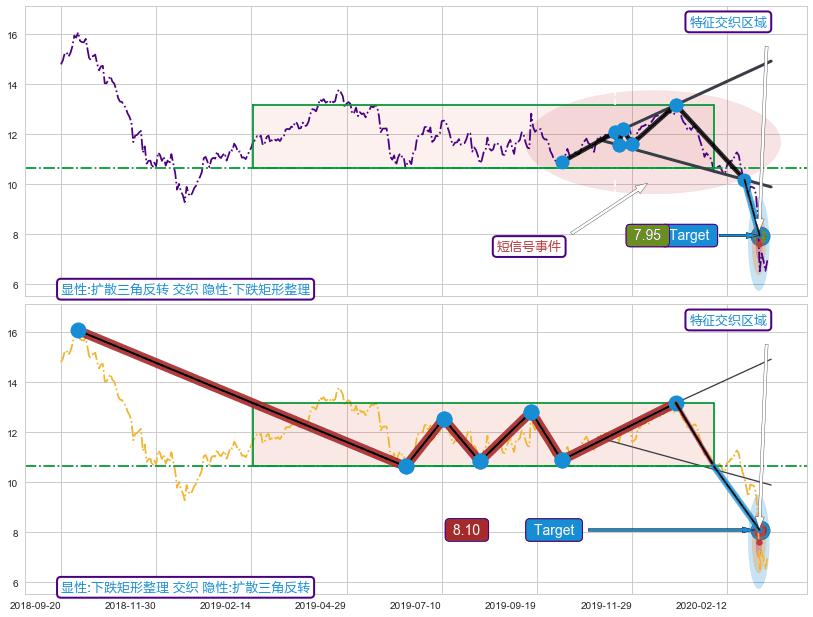813x617 pixels.
Task: Click the top chart's blue marker near 10 before the drop
Action: point(744,180)
